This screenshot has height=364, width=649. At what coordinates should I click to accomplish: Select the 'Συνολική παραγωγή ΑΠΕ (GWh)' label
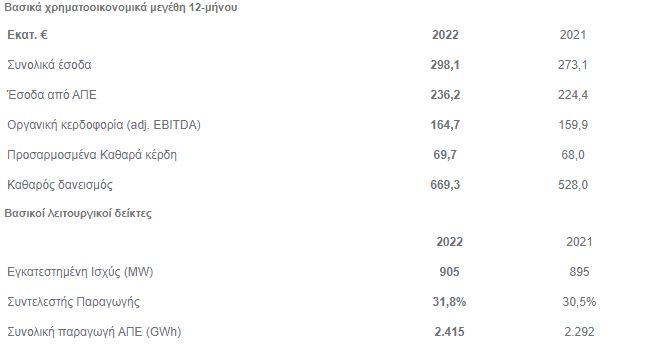coord(94,332)
